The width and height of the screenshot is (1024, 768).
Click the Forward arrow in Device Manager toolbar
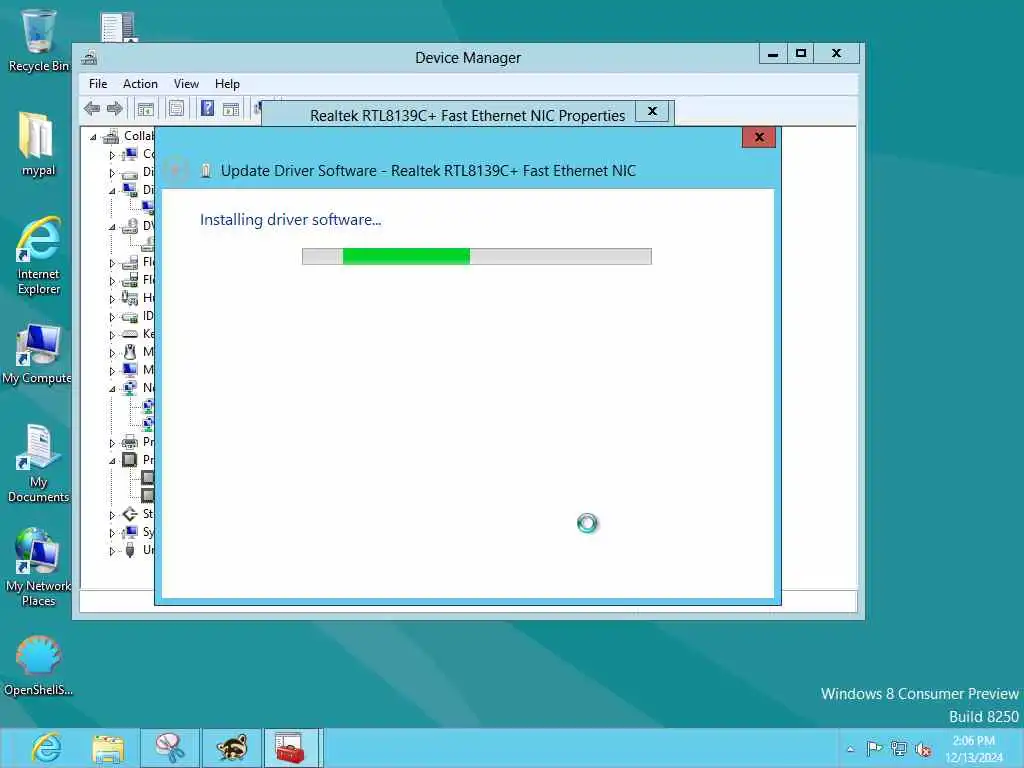pos(115,108)
